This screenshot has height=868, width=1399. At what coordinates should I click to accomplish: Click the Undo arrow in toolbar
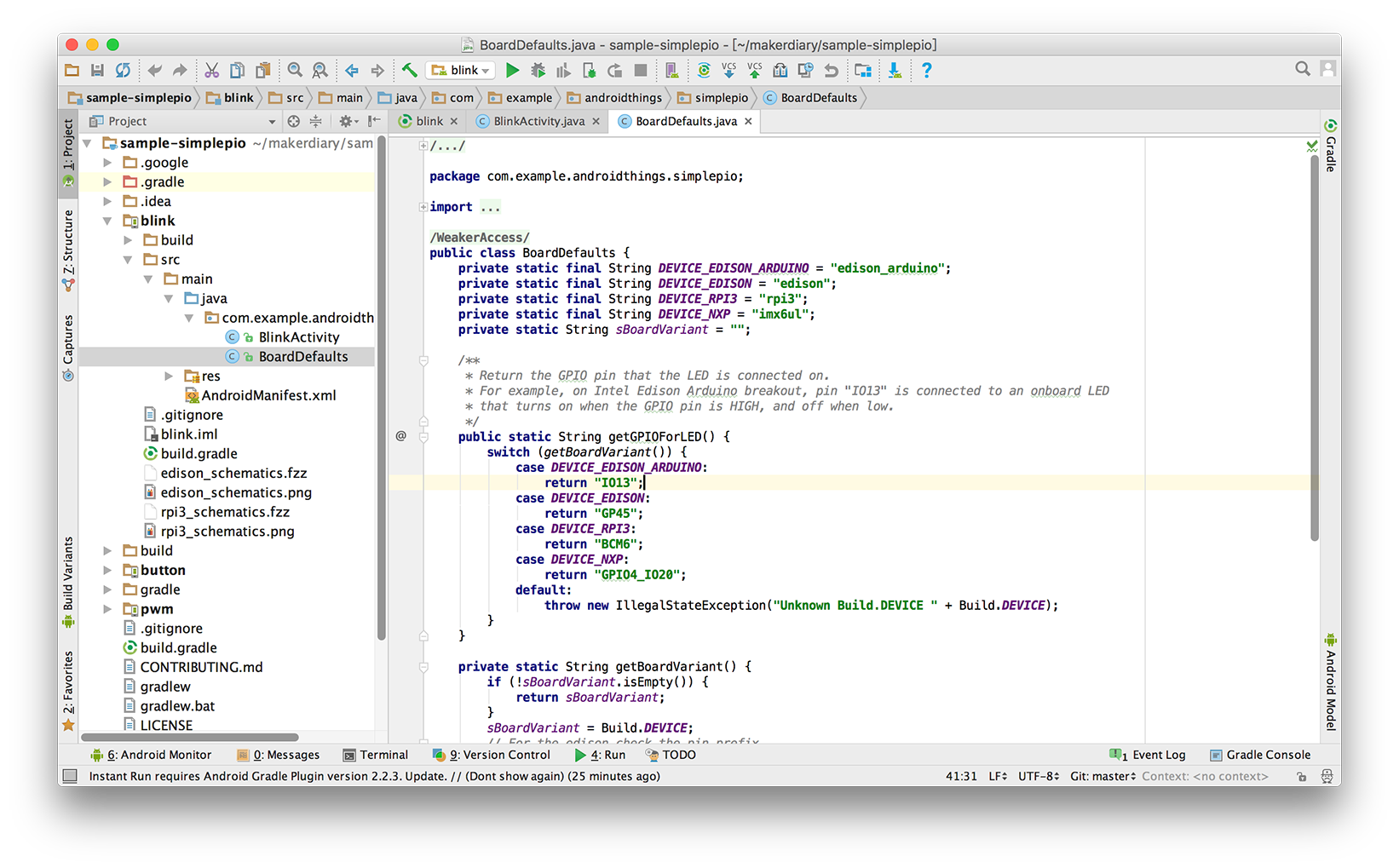click(x=154, y=71)
